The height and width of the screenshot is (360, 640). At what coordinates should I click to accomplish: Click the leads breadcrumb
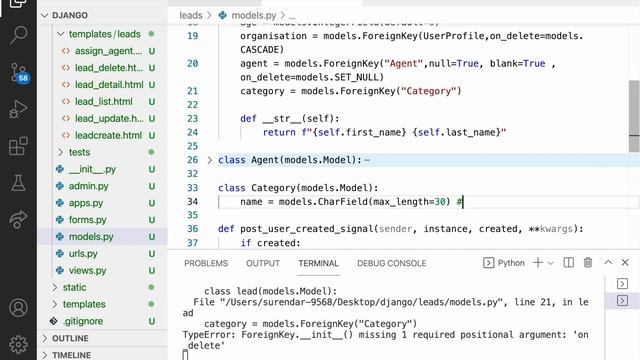(191, 16)
